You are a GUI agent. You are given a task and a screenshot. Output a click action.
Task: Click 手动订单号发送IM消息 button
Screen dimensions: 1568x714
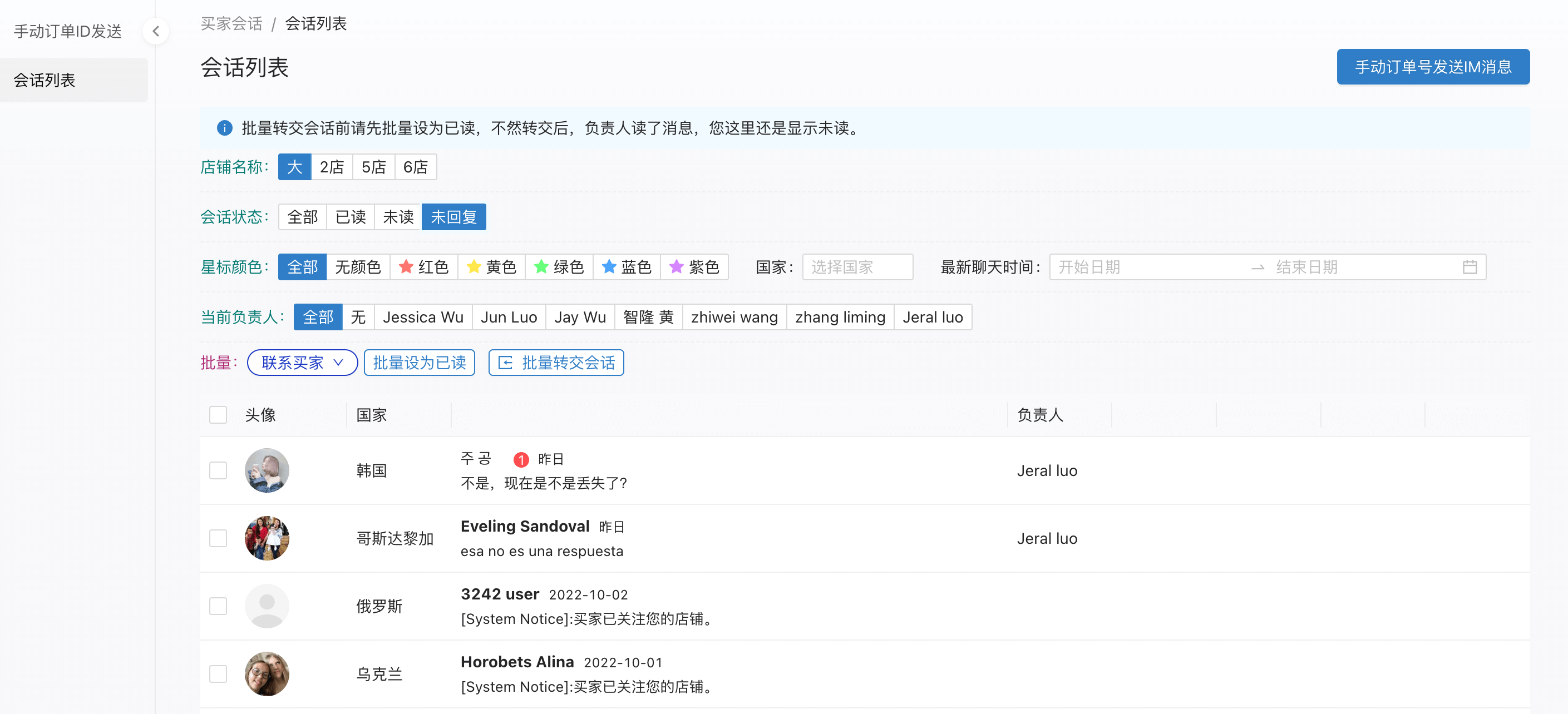click(1432, 67)
